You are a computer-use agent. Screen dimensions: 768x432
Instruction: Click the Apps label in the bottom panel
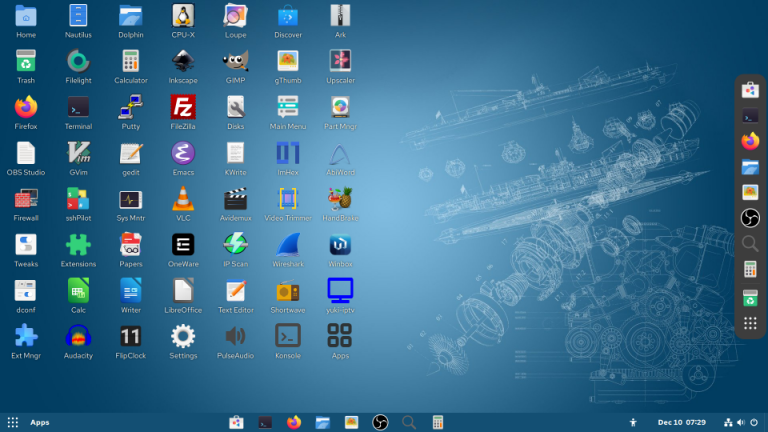(x=40, y=422)
